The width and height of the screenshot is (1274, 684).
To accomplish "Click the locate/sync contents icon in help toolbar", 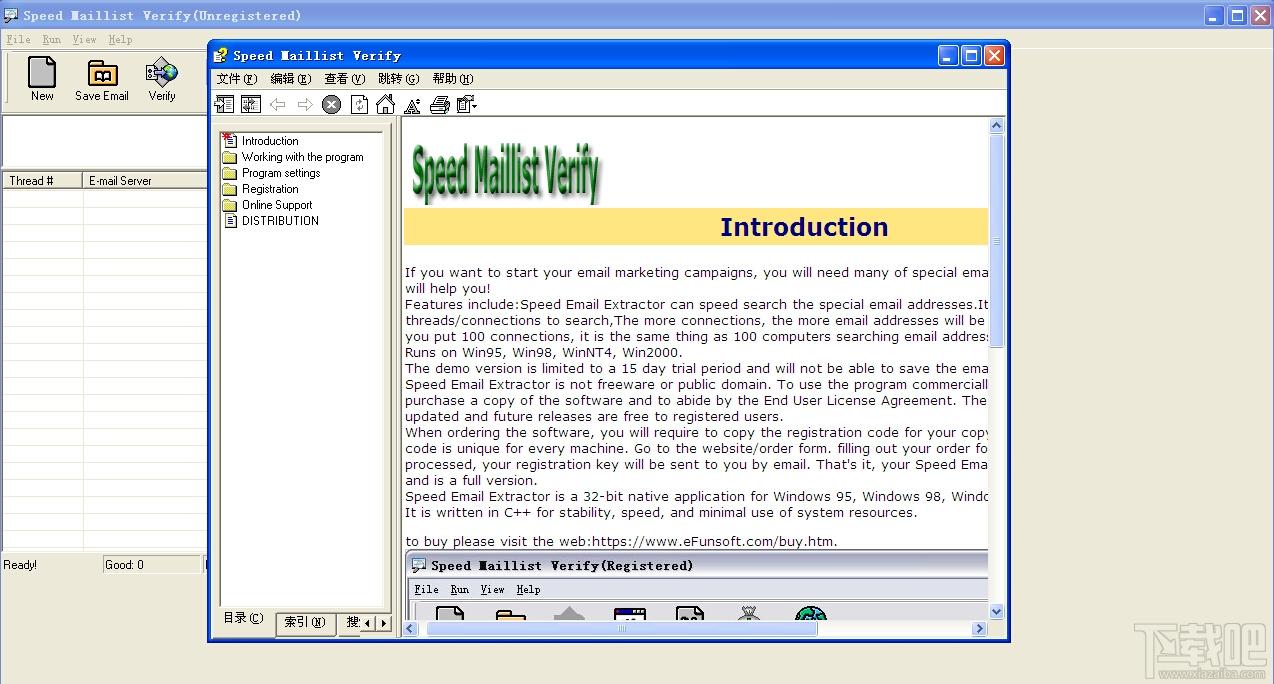I will point(251,104).
